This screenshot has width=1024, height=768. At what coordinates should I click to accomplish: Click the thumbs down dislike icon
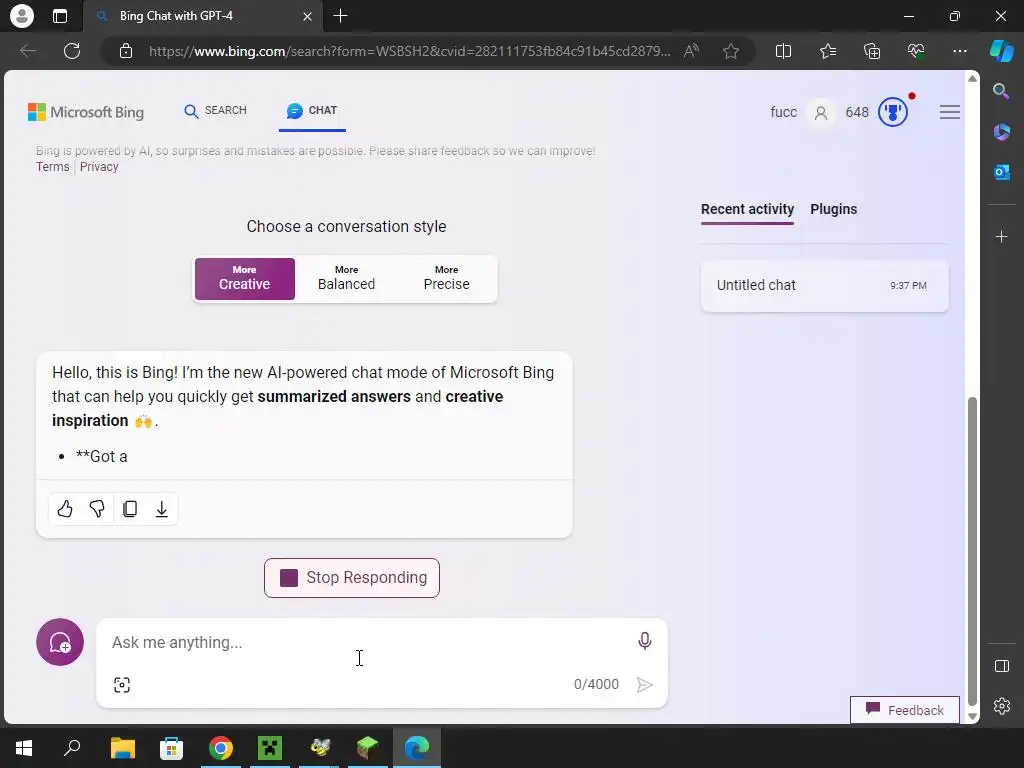click(97, 509)
